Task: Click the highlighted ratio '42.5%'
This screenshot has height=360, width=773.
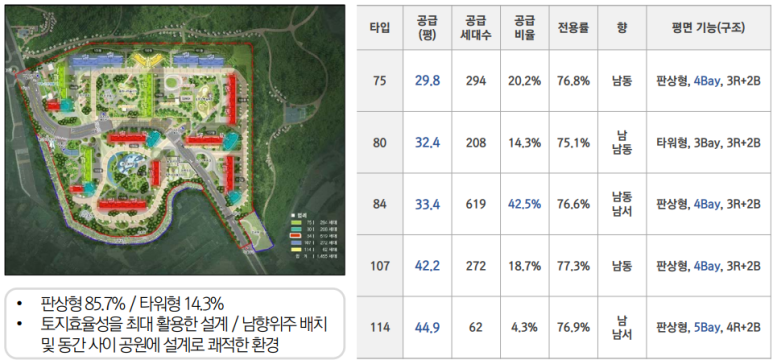Action: point(525,204)
